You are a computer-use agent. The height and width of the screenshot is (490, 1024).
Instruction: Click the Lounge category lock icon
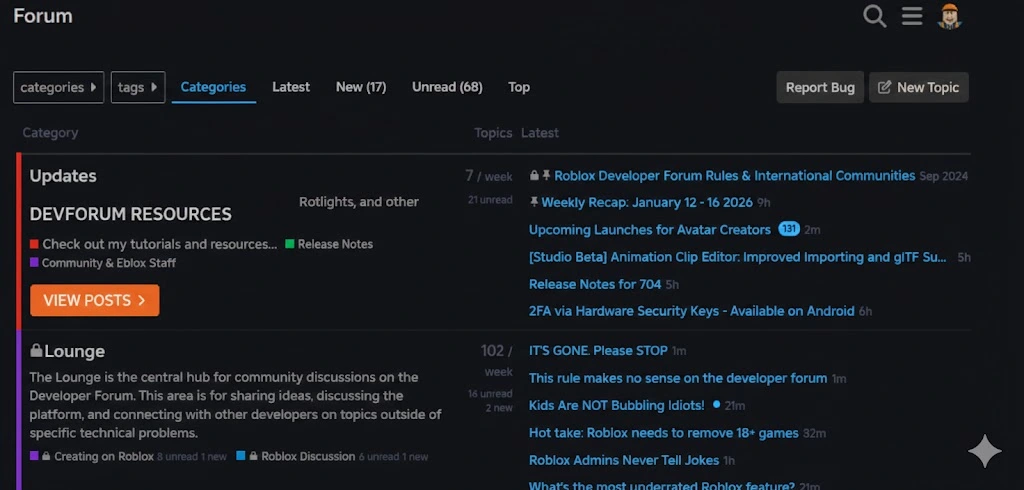(36, 351)
